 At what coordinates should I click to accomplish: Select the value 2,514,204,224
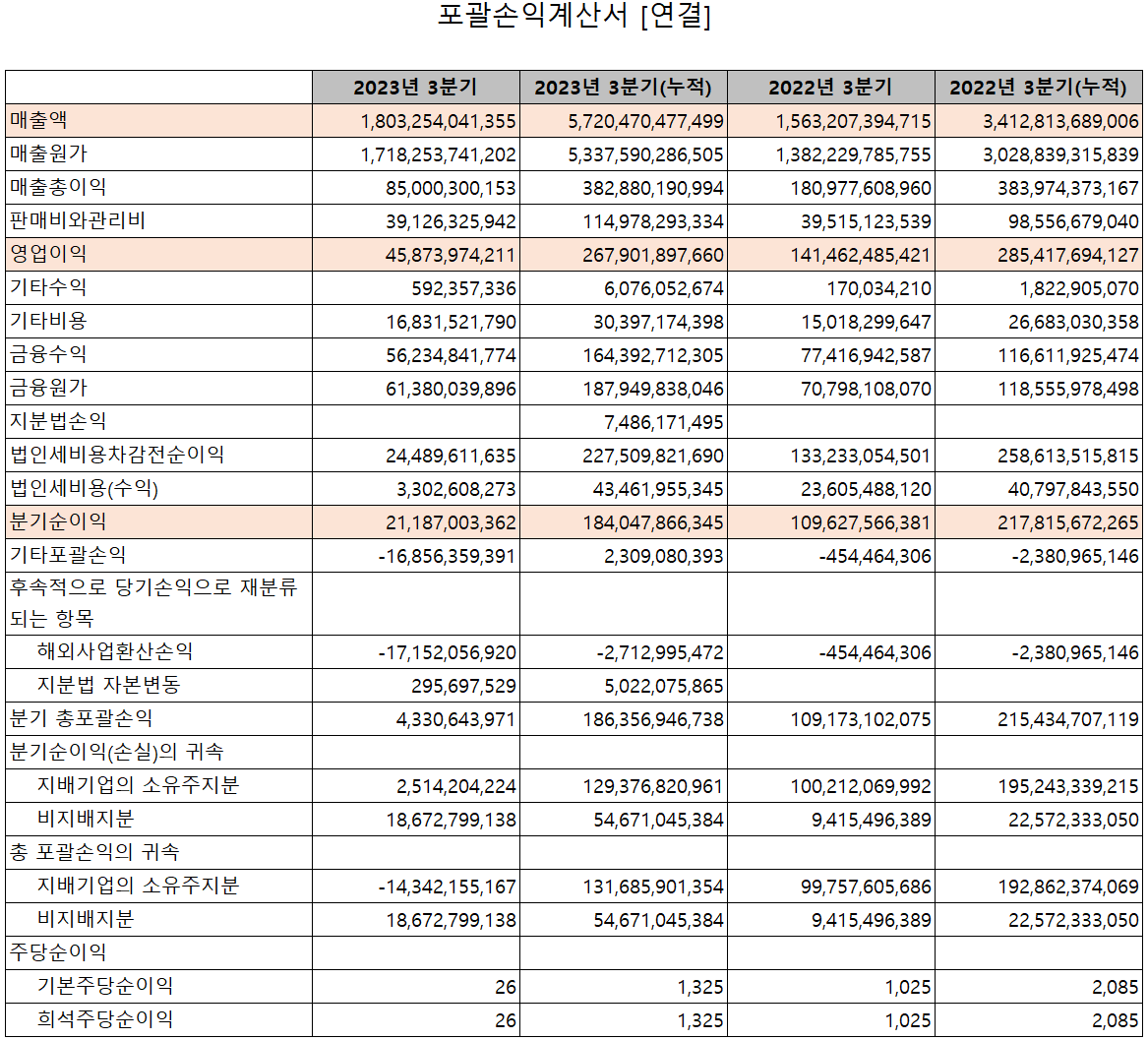coord(456,786)
